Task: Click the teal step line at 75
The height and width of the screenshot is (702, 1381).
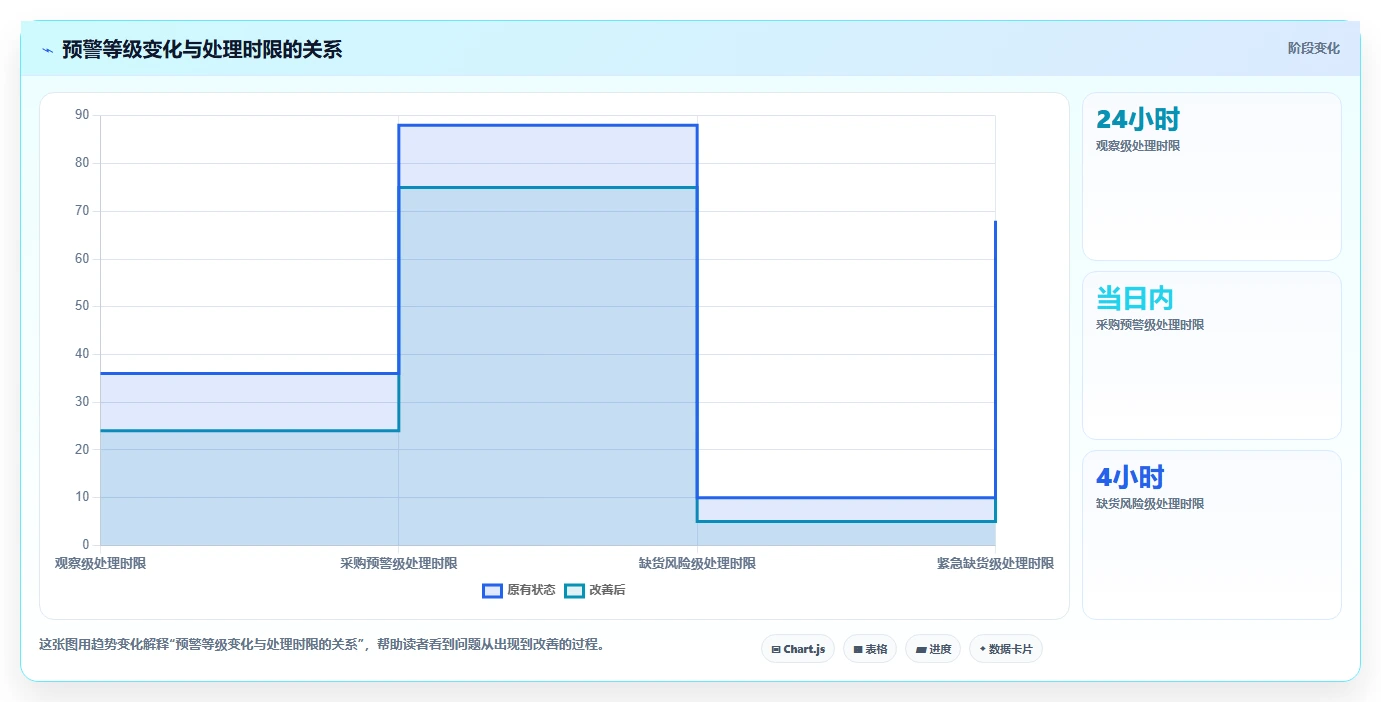Action: pyautogui.click(x=548, y=187)
